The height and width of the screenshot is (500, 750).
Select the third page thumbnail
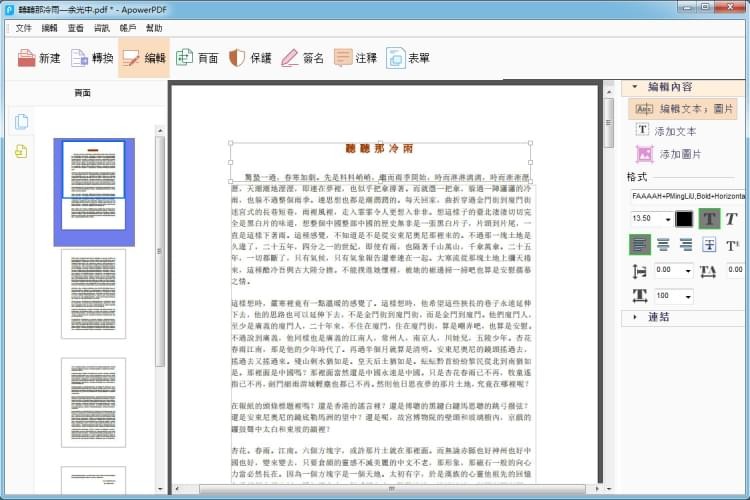tap(94, 402)
